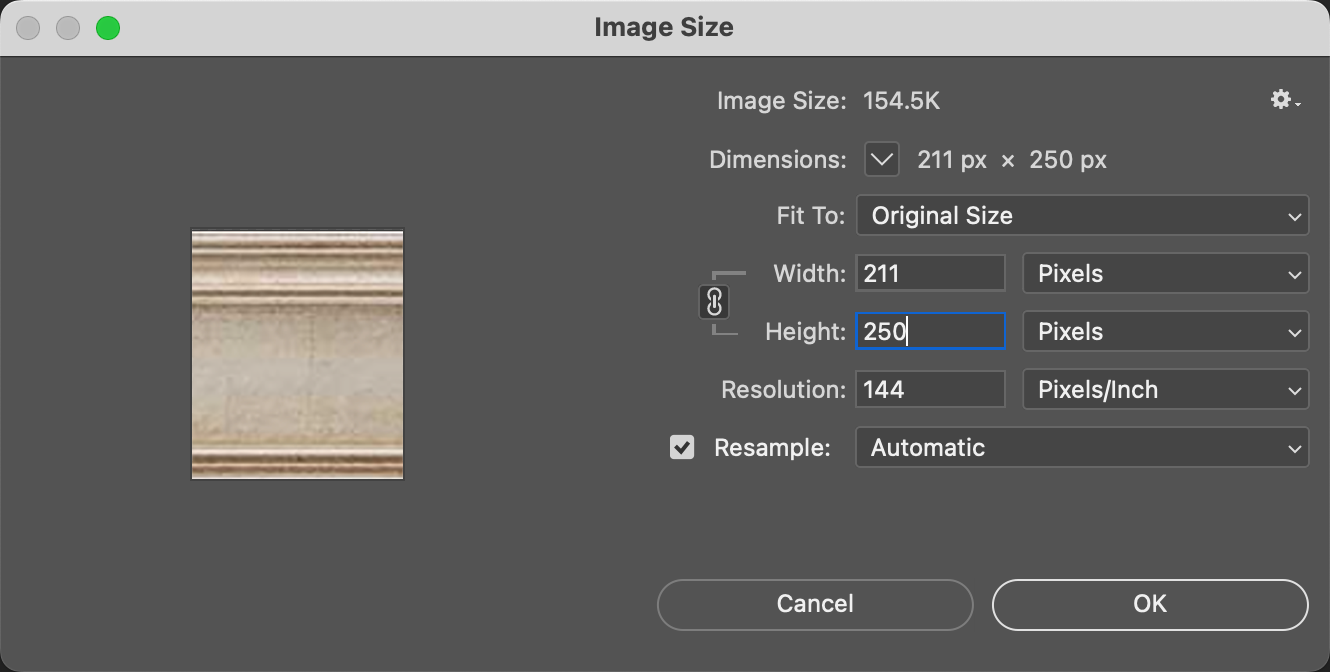1330x672 pixels.
Task: Click the image preview thumbnail
Action: [297, 355]
